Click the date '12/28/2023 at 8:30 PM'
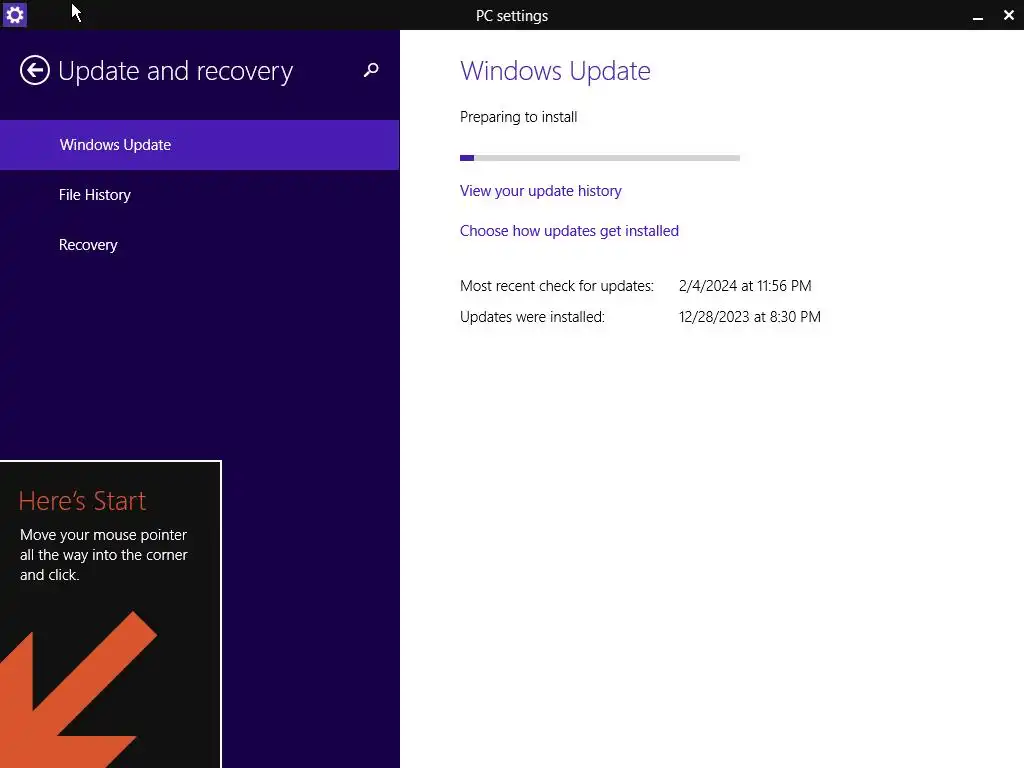This screenshot has width=1024, height=768. point(750,317)
